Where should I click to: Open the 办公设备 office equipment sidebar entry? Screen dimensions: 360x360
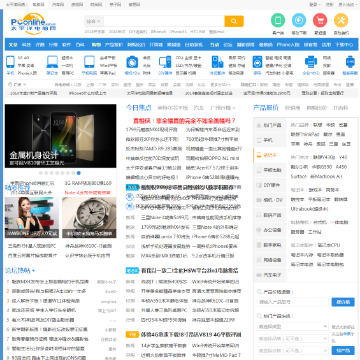(x=270, y=230)
